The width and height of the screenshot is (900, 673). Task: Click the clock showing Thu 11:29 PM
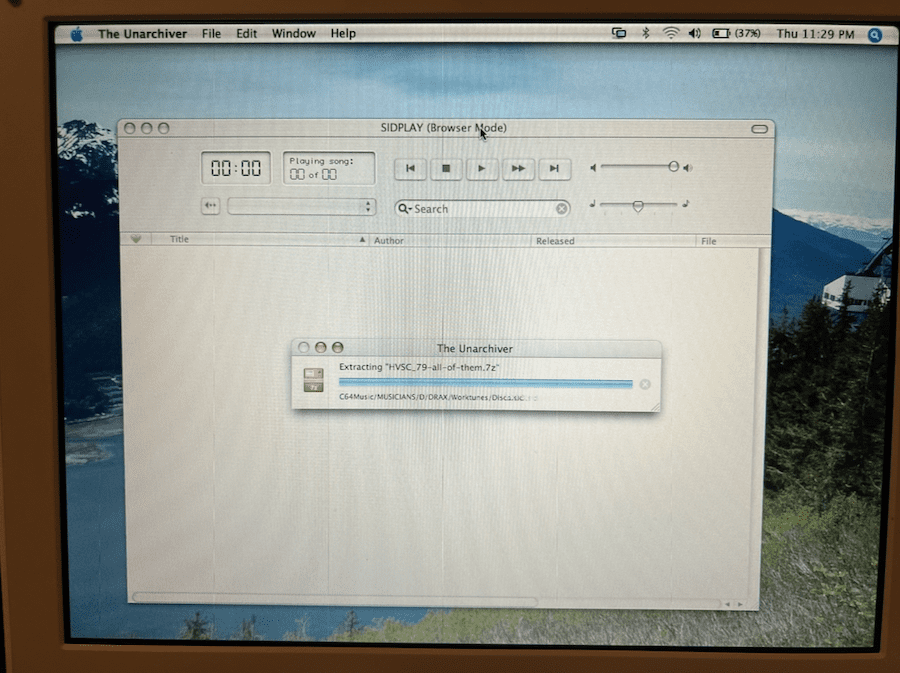[x=815, y=34]
